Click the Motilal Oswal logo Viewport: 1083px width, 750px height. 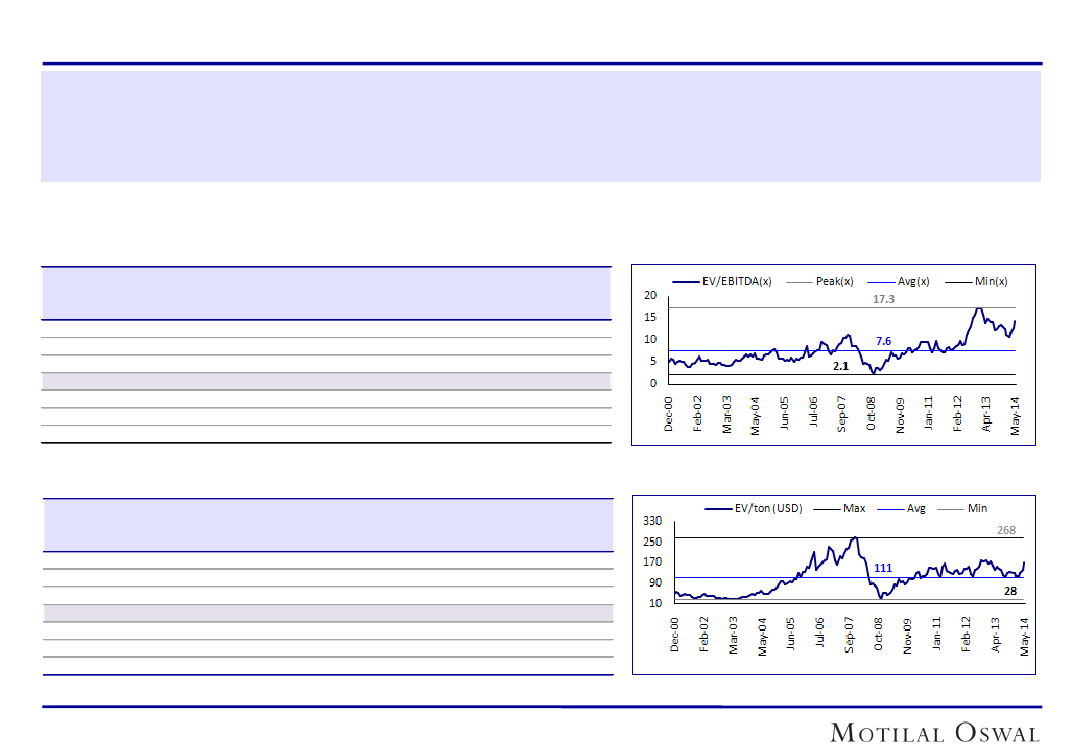pyautogui.click(x=935, y=733)
